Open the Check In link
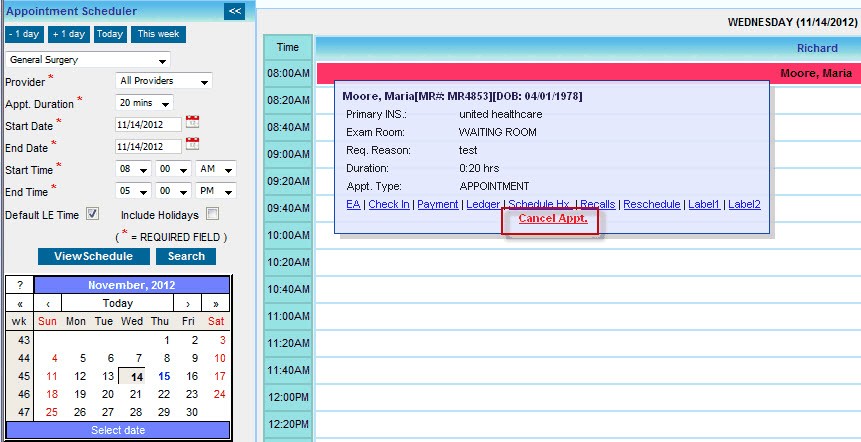861x442 pixels. click(x=388, y=204)
